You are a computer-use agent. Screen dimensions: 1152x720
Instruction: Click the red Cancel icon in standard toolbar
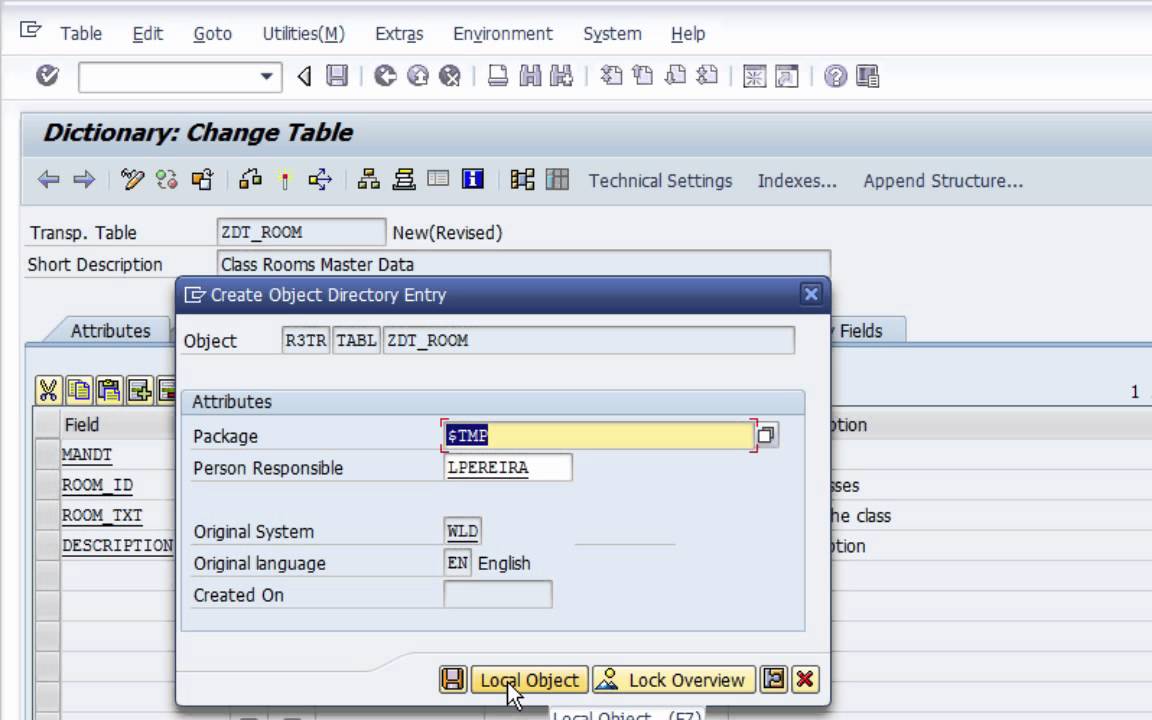(450, 76)
